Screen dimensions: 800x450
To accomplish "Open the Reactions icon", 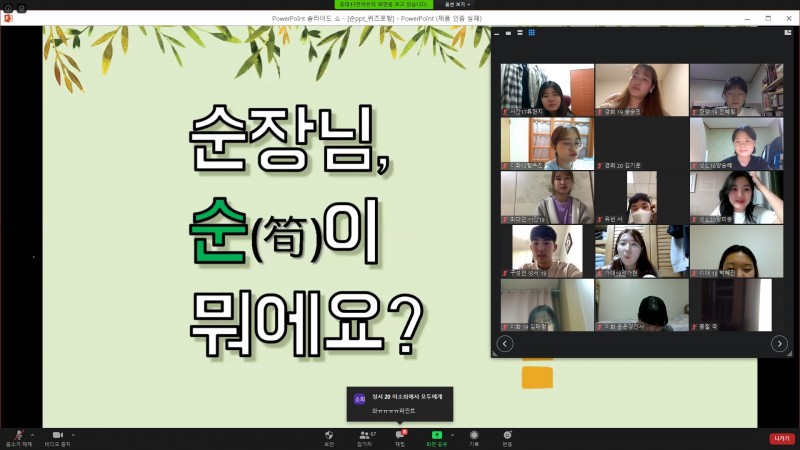I will click(x=507, y=437).
